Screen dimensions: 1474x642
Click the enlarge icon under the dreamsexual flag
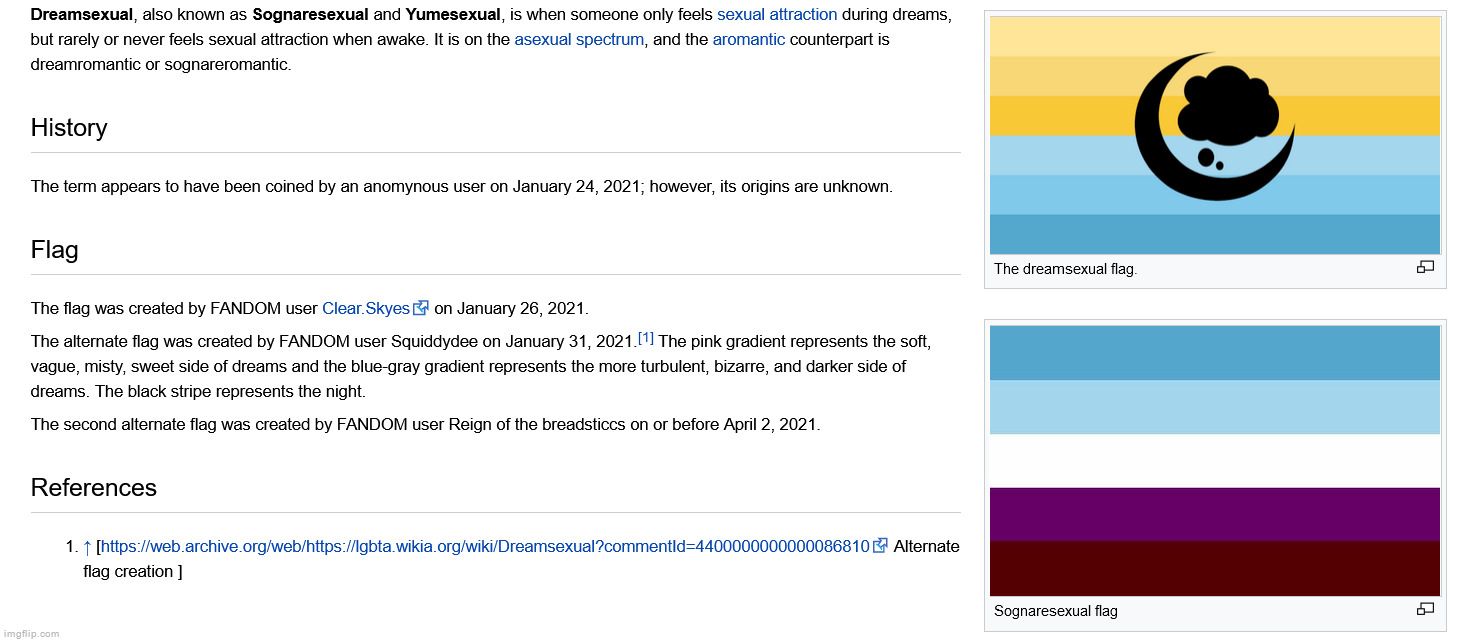[1425, 267]
